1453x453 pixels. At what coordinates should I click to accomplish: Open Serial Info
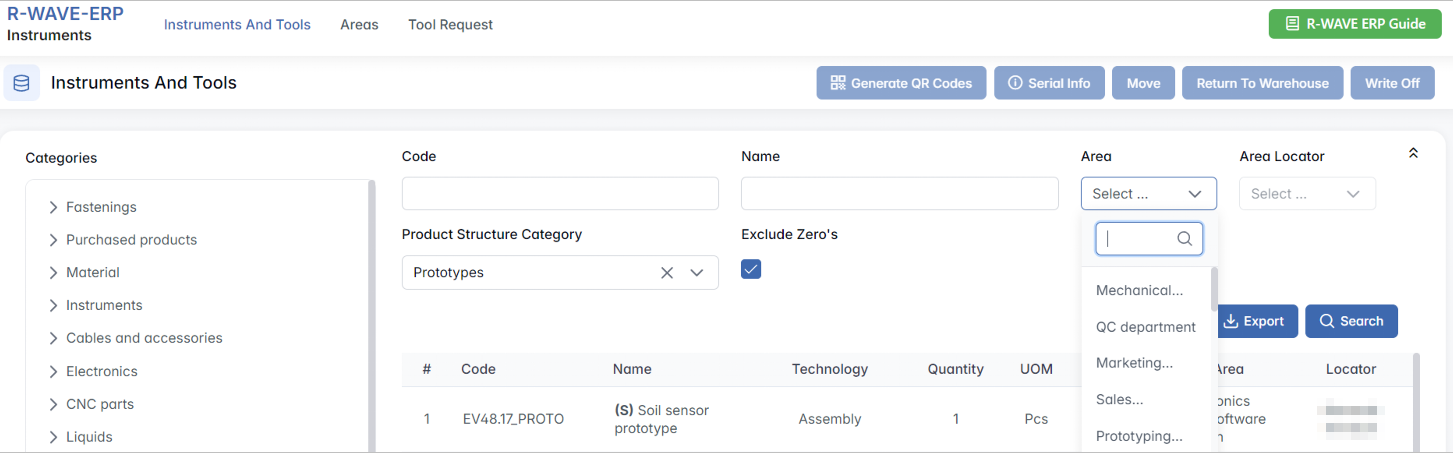coord(1048,83)
